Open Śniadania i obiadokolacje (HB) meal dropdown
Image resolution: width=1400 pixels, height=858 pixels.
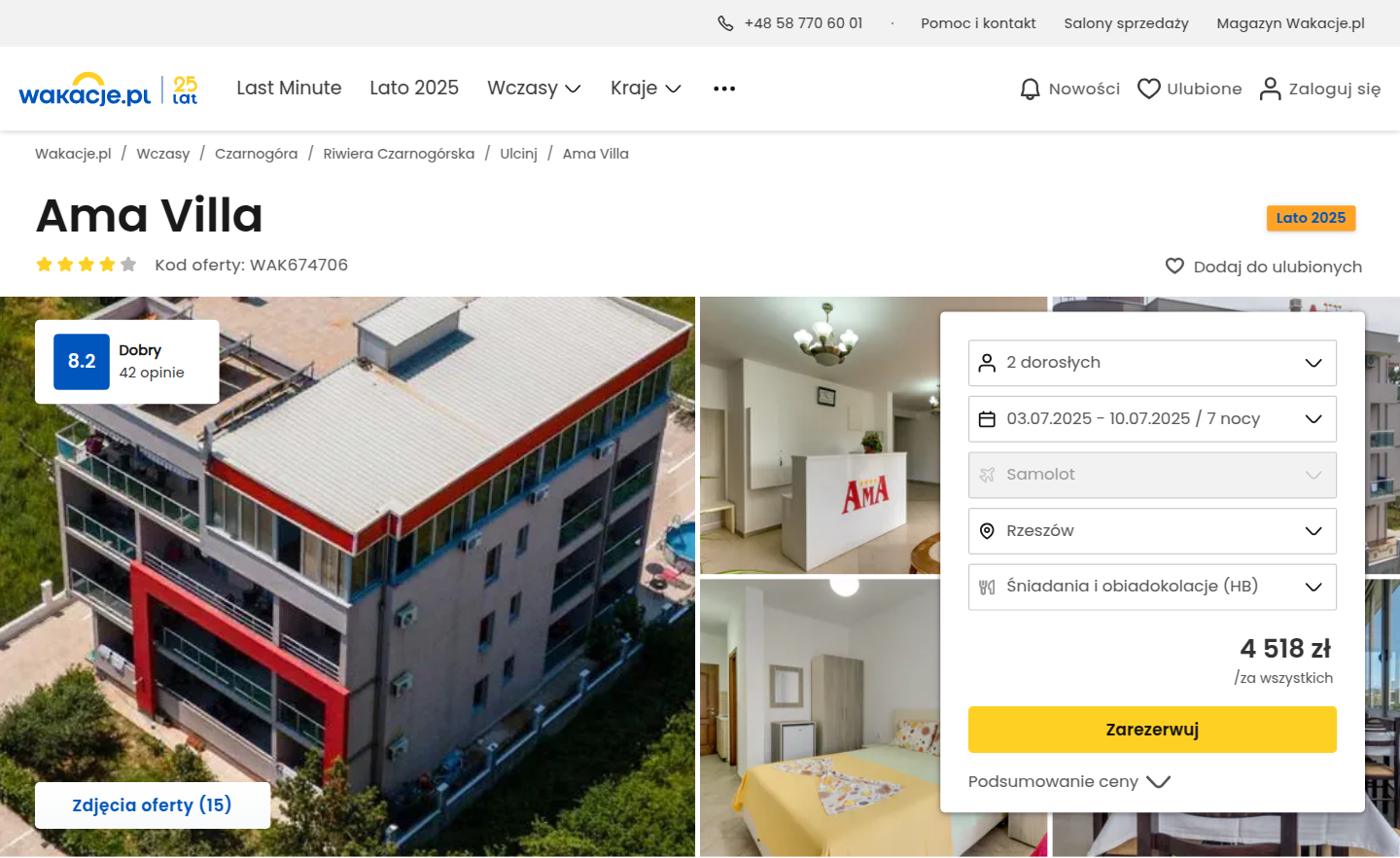click(x=1152, y=587)
